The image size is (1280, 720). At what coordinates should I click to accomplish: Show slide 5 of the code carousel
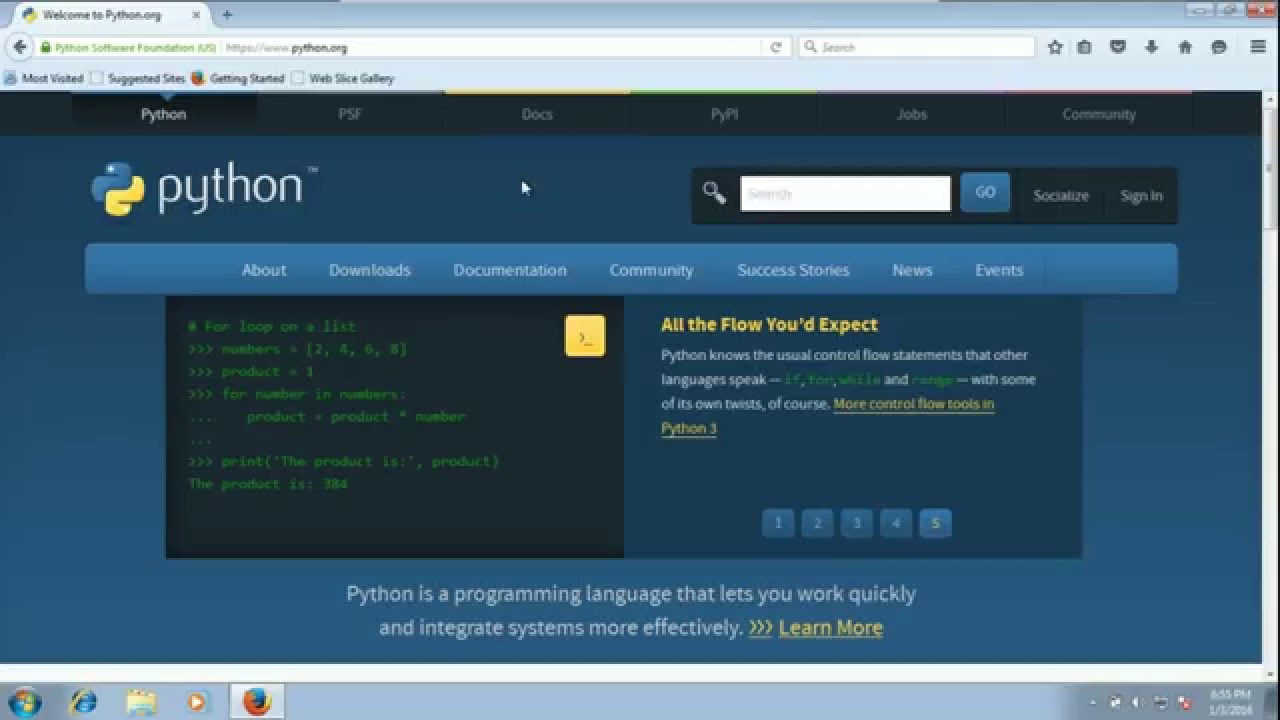tap(935, 523)
